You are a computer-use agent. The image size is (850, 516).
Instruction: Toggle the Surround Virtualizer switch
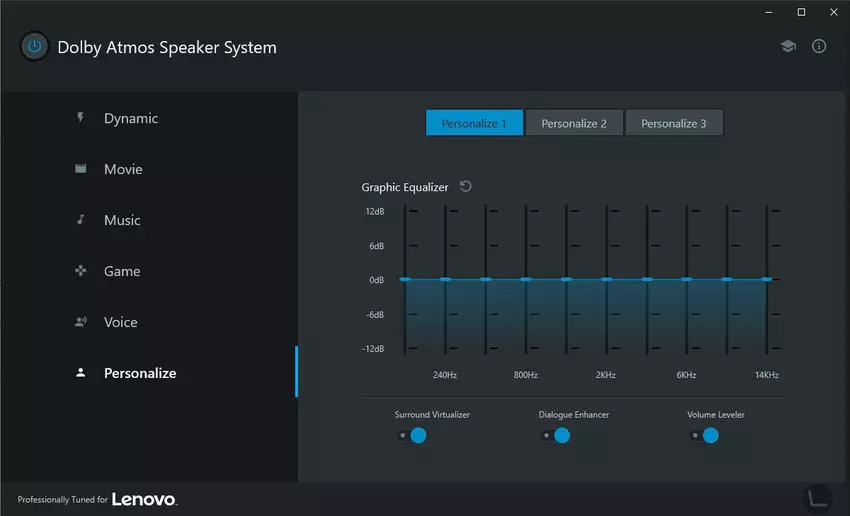pos(412,435)
